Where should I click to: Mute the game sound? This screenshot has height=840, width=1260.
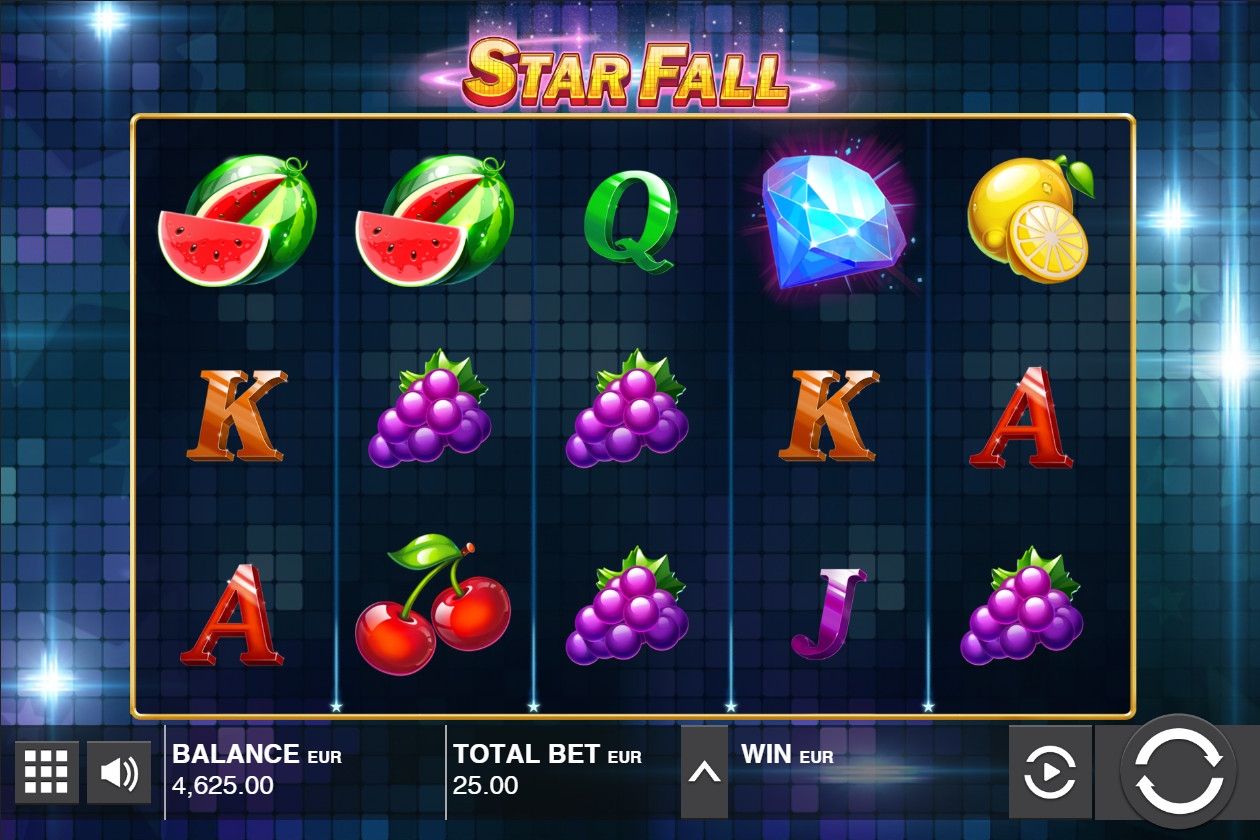(x=119, y=772)
